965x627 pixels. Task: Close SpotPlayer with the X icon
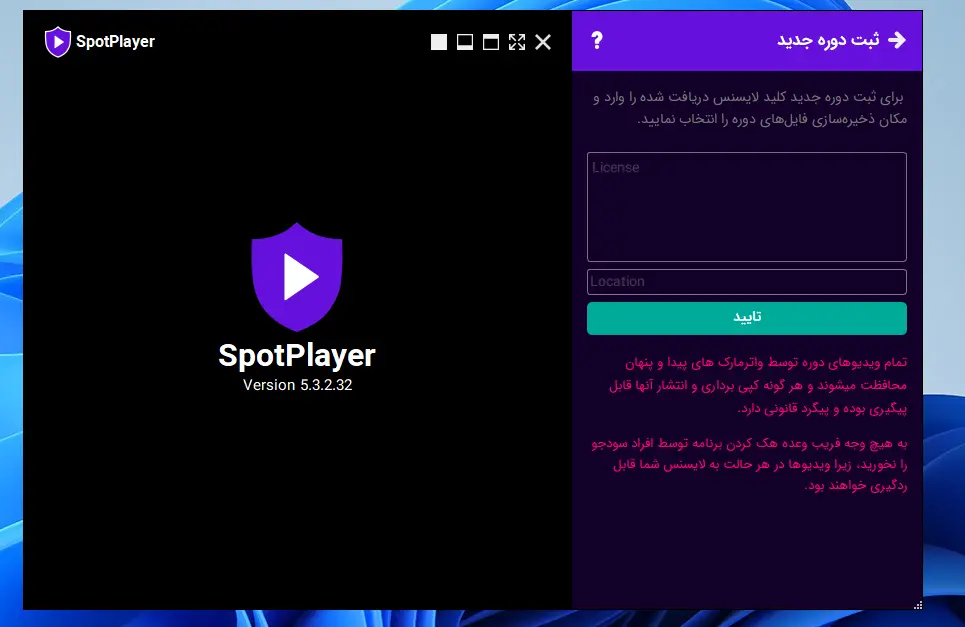point(543,42)
